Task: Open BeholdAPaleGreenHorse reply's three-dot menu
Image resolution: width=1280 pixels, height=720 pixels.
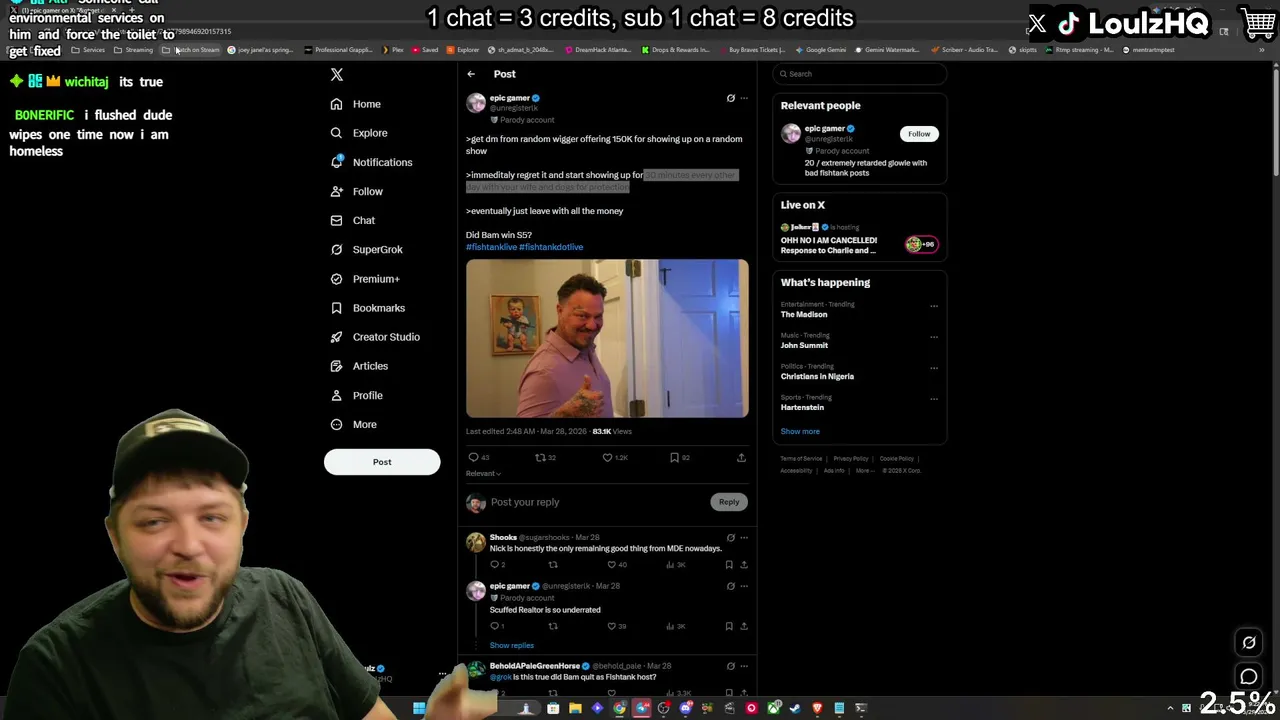Action: click(x=744, y=666)
